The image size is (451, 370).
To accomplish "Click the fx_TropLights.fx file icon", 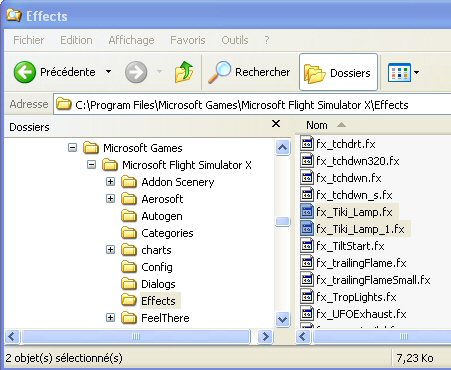I will 307,297.
